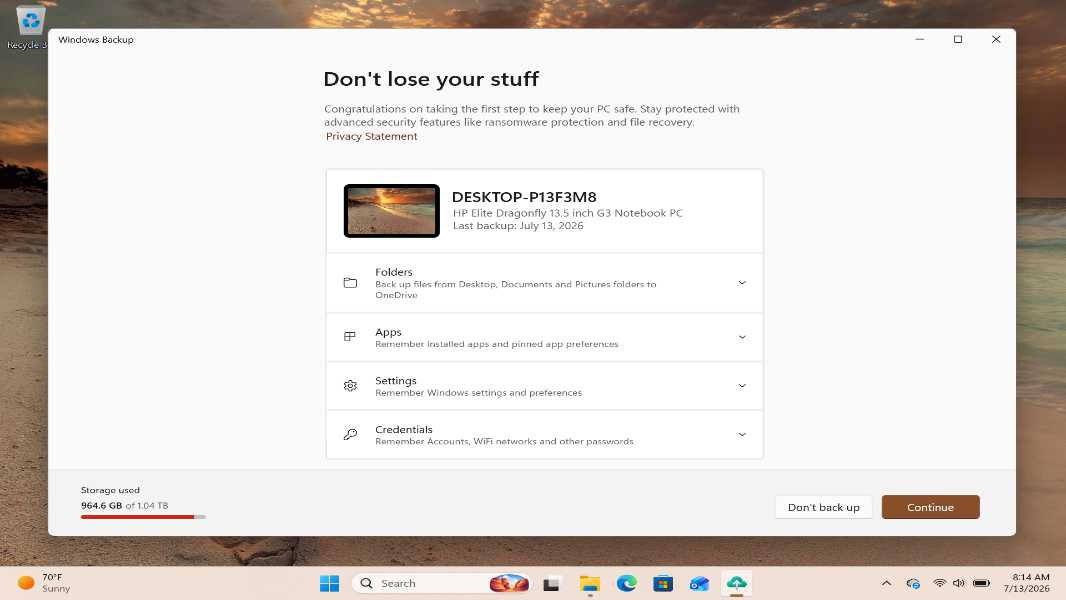Show hidden system tray icons

pyautogui.click(x=887, y=583)
